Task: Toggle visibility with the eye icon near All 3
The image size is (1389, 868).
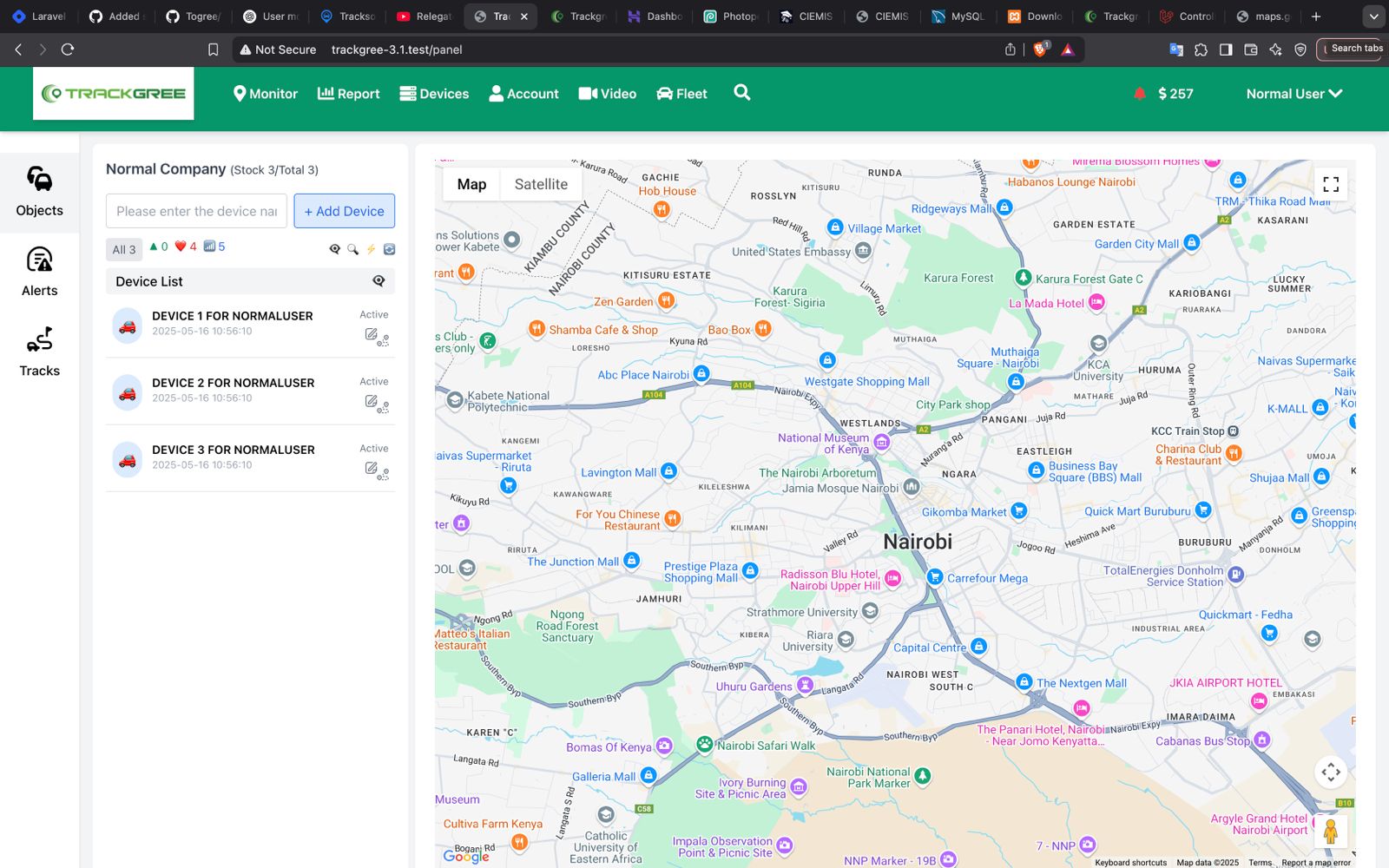Action: (x=335, y=249)
